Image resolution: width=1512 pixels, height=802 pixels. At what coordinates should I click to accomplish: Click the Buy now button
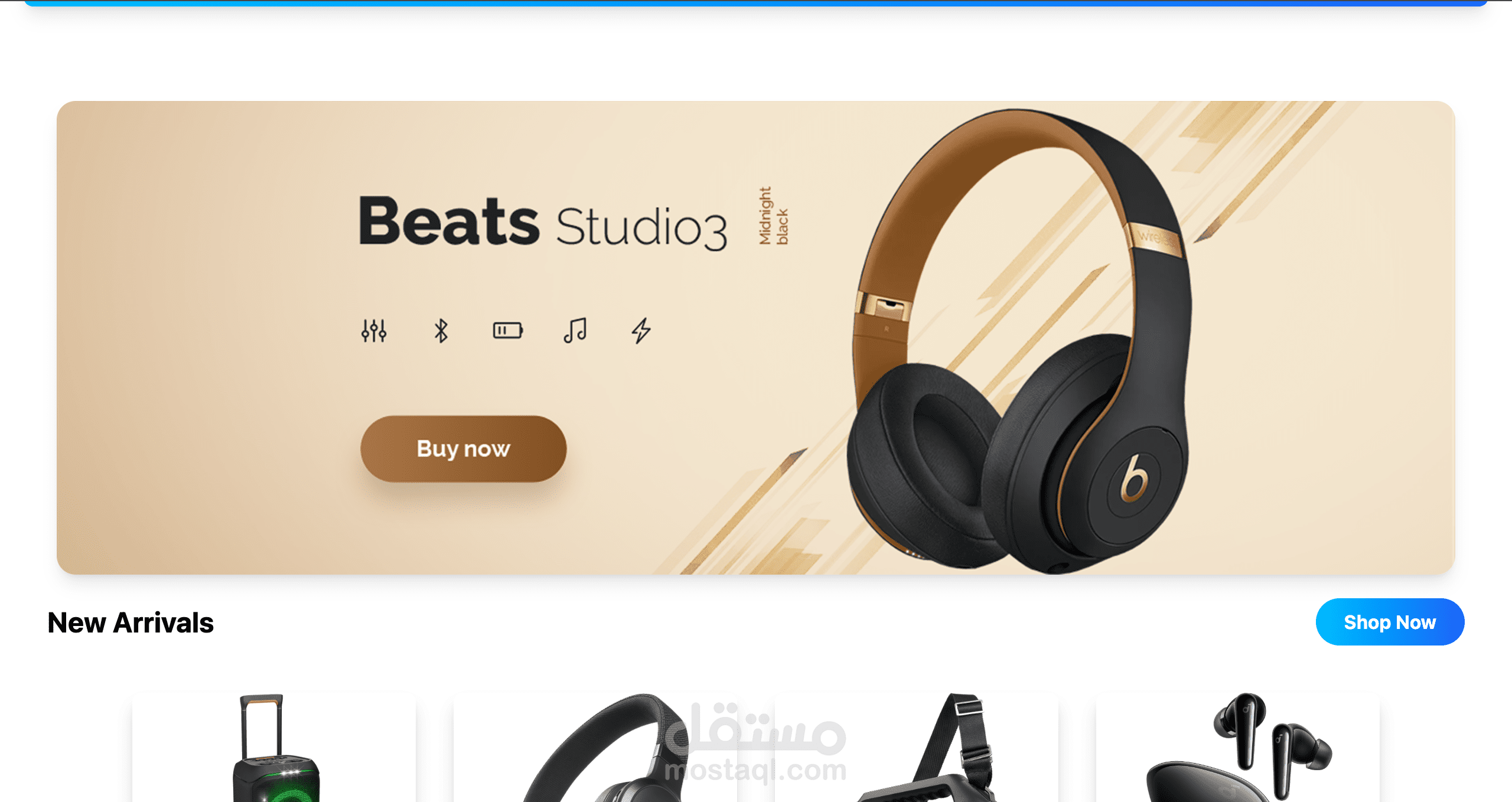(464, 449)
